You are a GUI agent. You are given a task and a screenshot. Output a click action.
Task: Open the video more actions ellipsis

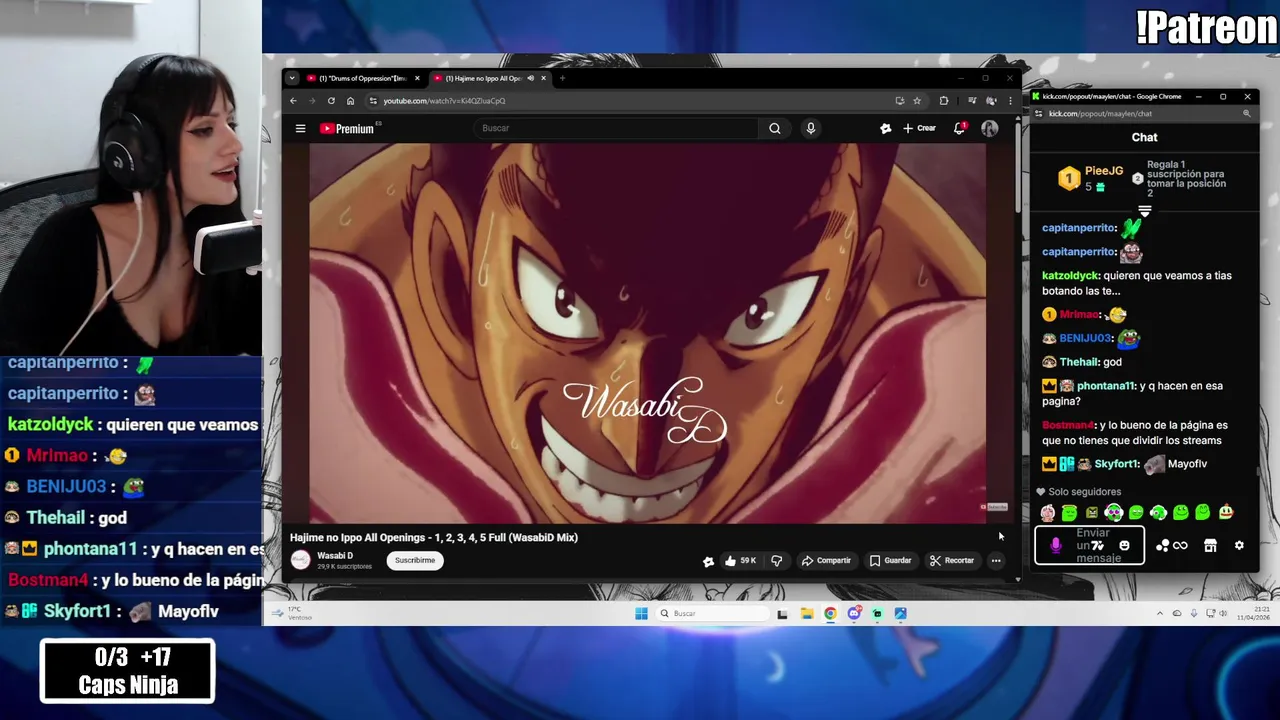[996, 560]
